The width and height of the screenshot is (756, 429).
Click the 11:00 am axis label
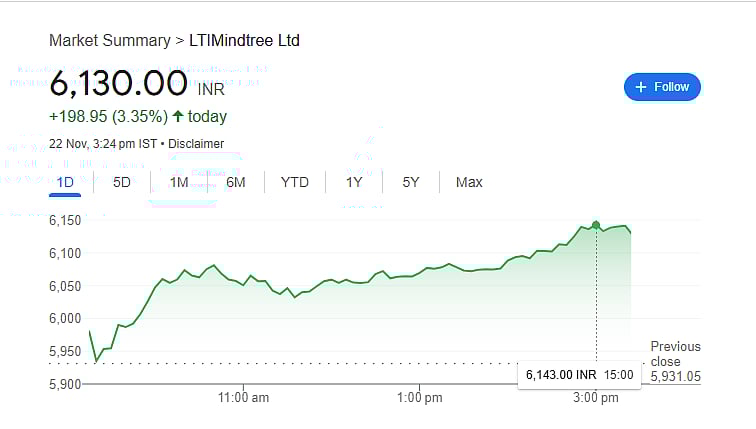244,398
